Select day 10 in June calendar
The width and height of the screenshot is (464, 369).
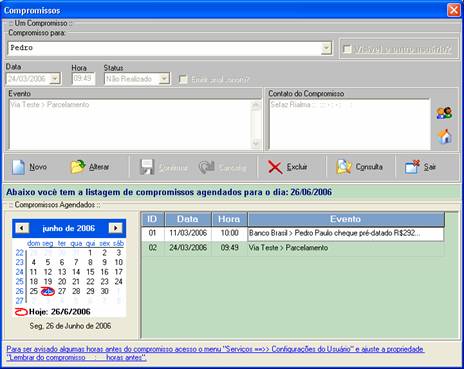click(x=119, y=262)
